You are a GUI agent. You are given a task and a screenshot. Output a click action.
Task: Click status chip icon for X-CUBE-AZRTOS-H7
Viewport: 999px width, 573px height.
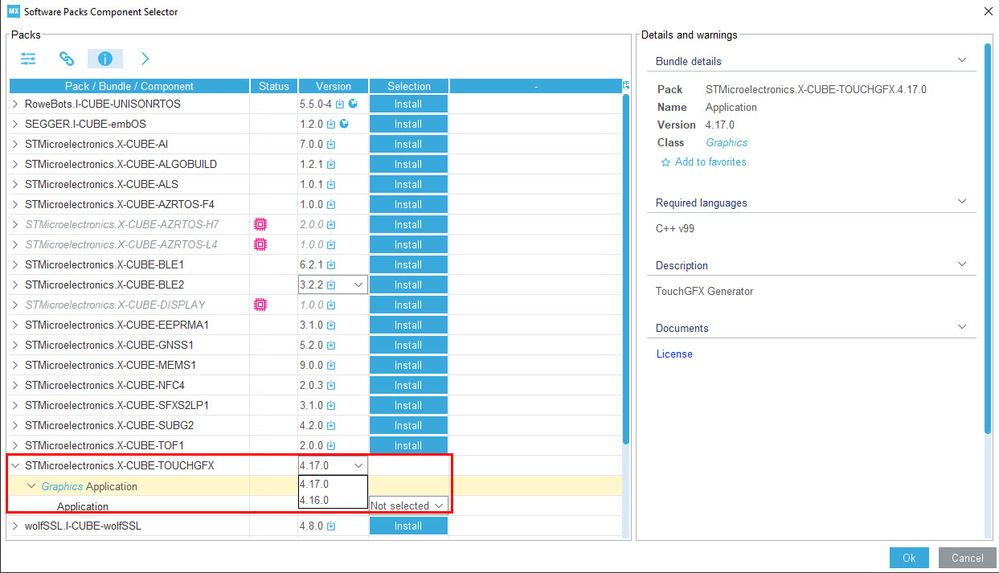click(260, 224)
